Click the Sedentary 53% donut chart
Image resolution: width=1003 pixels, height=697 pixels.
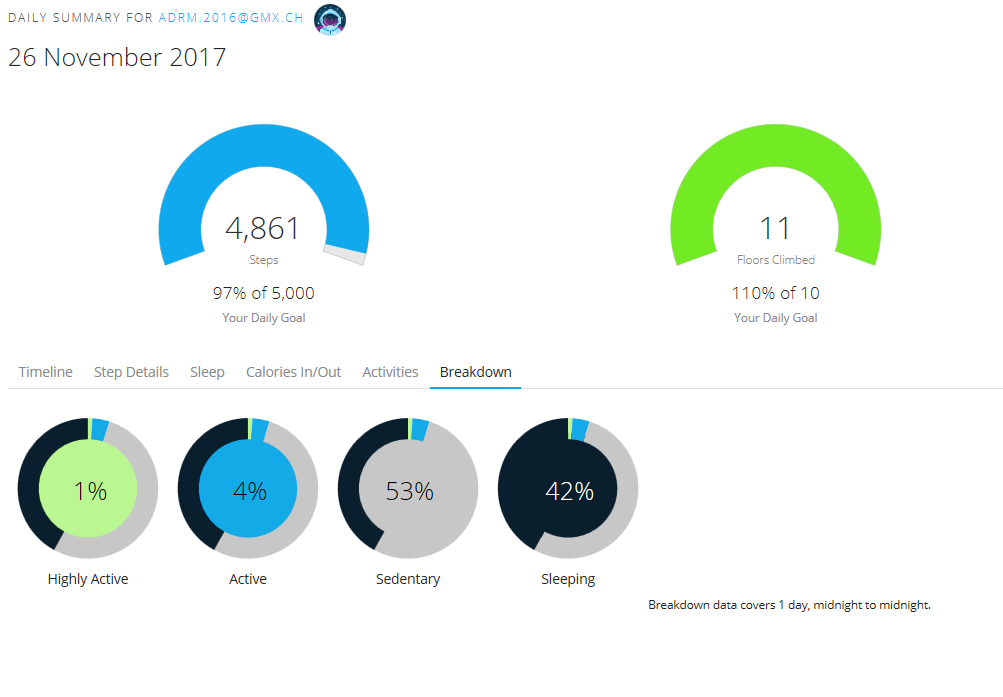pyautogui.click(x=408, y=490)
